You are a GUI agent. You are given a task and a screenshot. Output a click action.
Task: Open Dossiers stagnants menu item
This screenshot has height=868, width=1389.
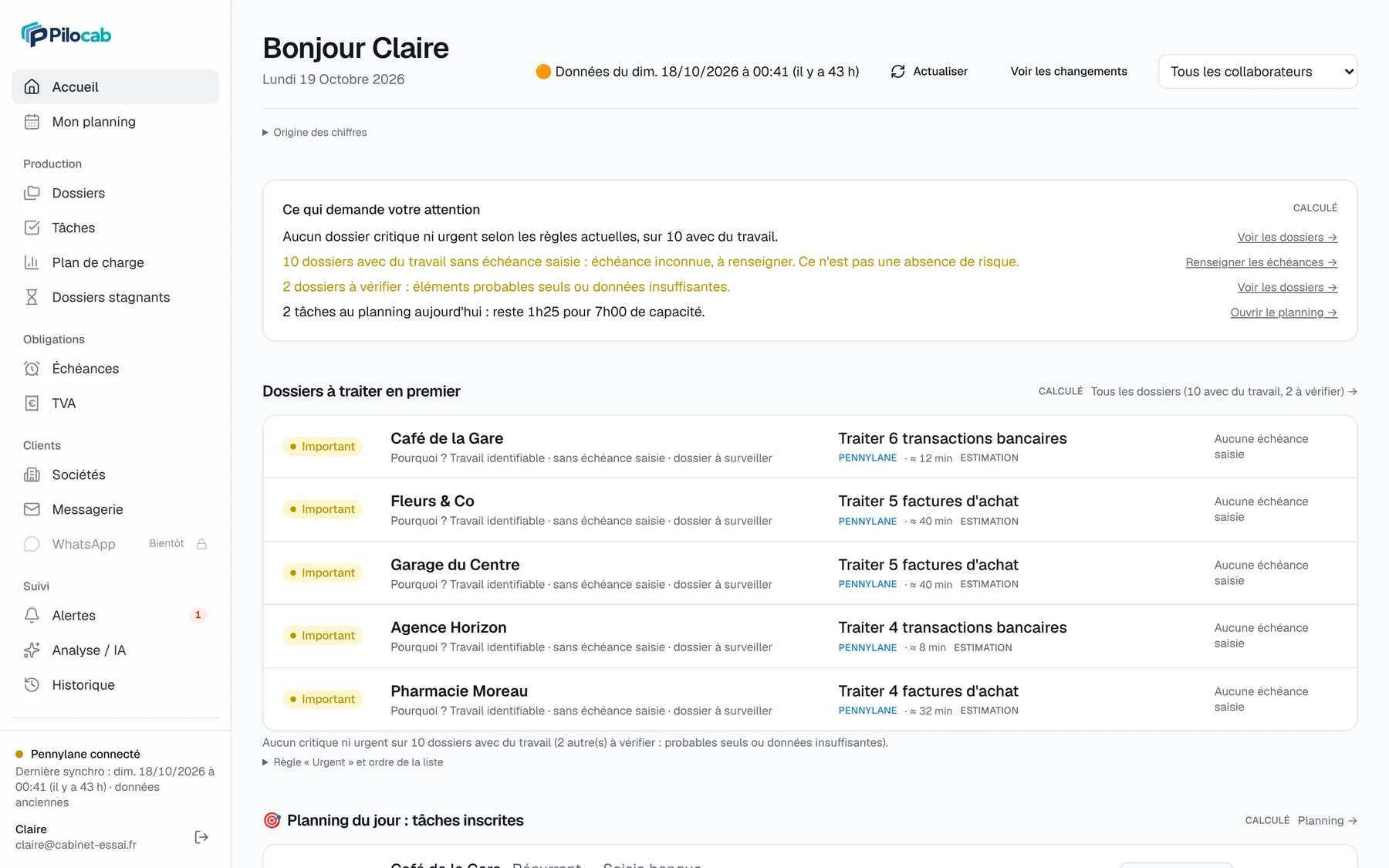[115, 297]
